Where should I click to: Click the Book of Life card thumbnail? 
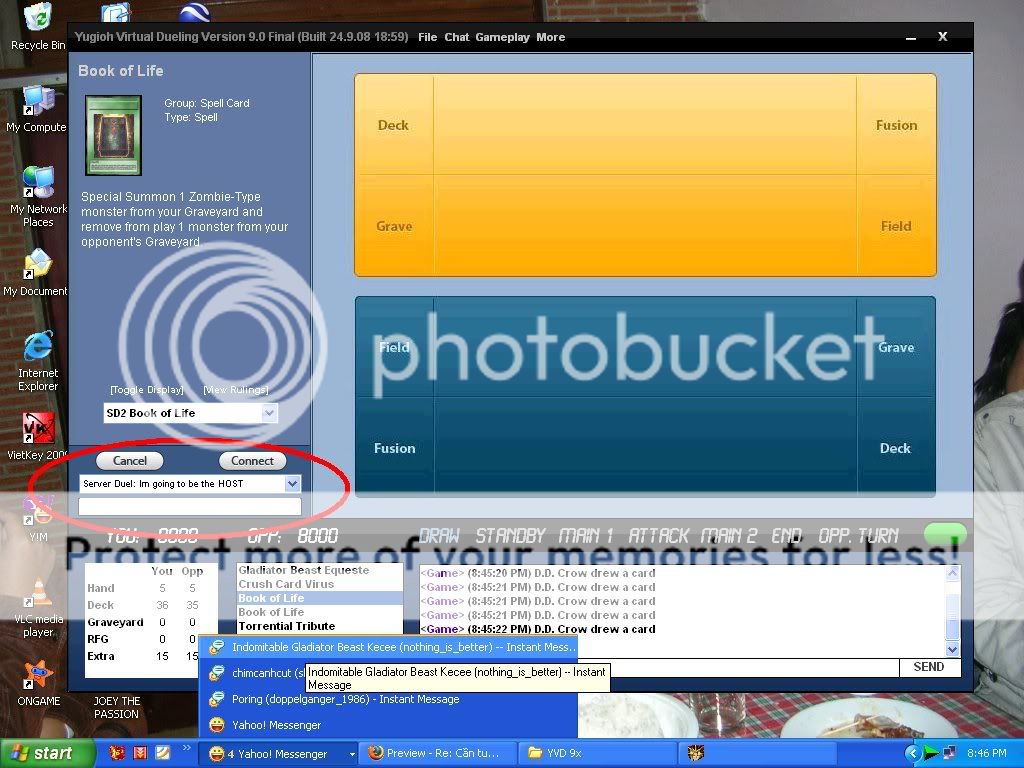tap(113, 135)
